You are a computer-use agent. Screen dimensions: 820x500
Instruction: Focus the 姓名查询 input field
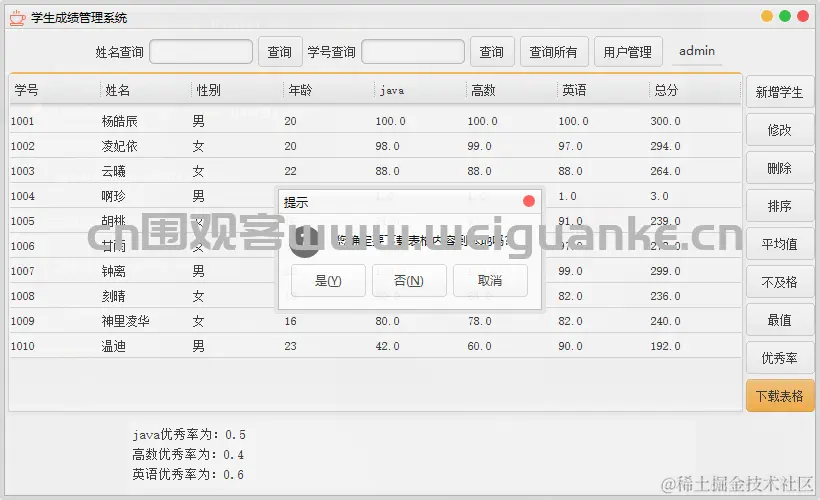coord(201,52)
